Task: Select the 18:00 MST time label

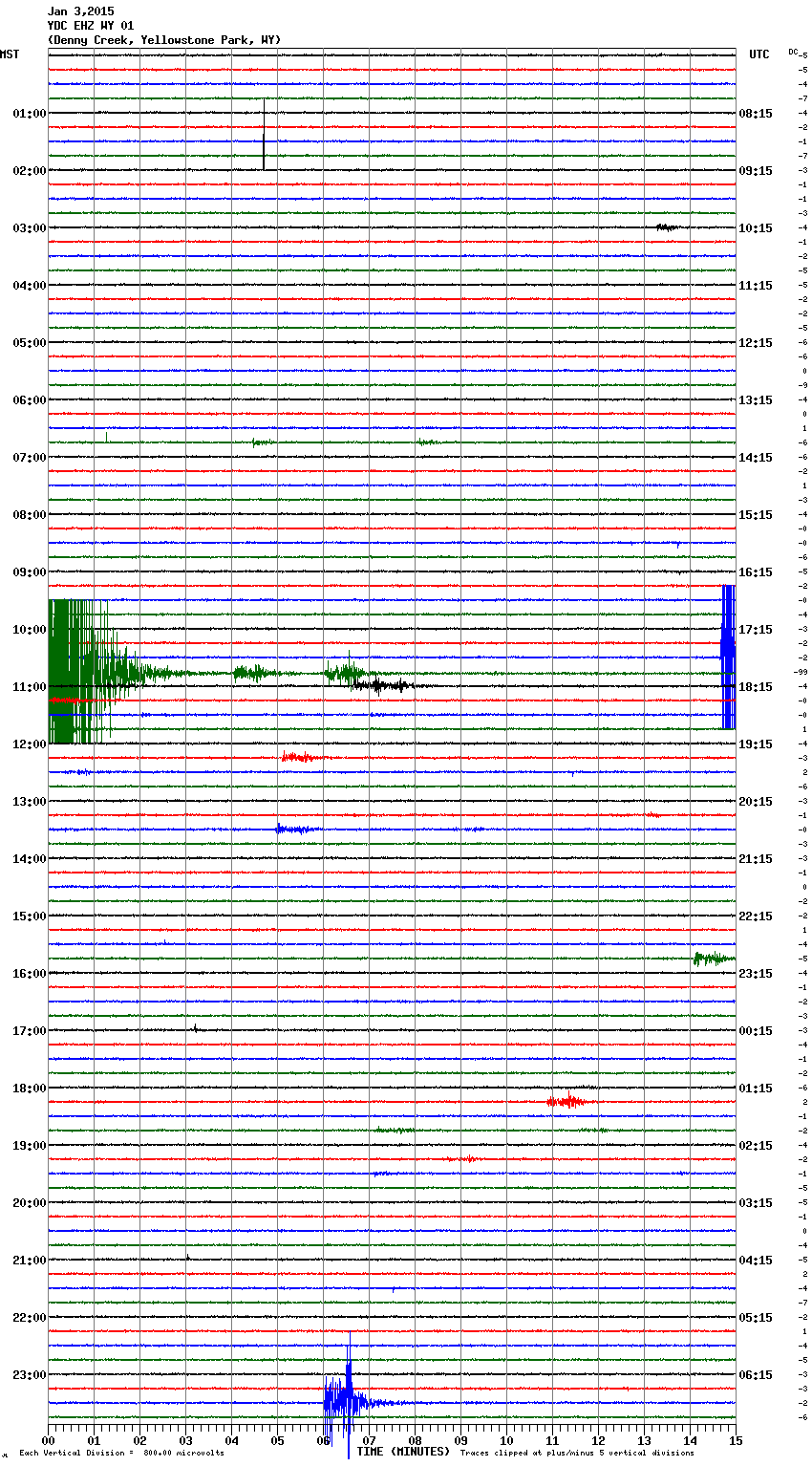Action: [29, 1089]
